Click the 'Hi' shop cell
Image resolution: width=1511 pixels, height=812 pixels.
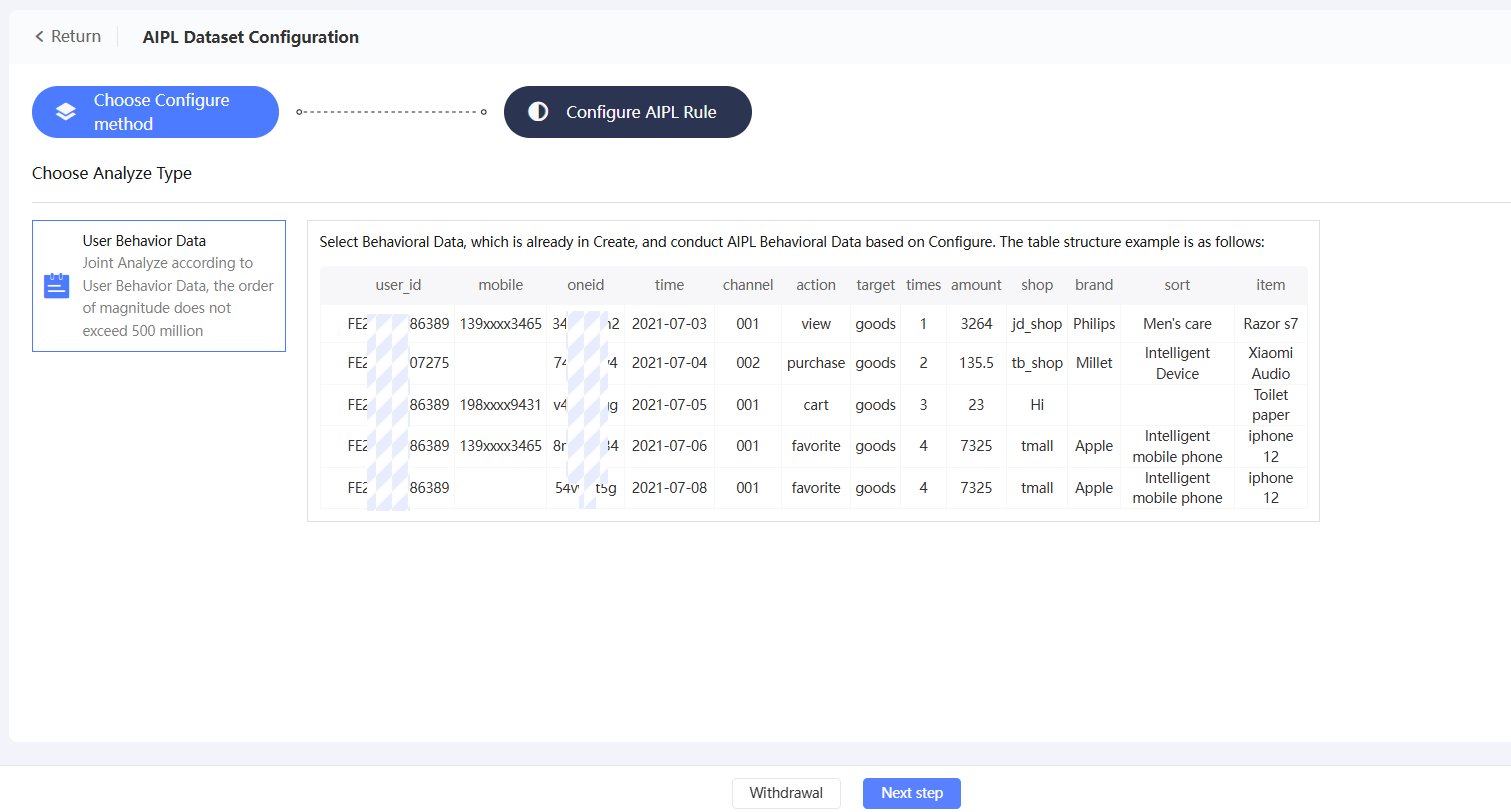1037,405
